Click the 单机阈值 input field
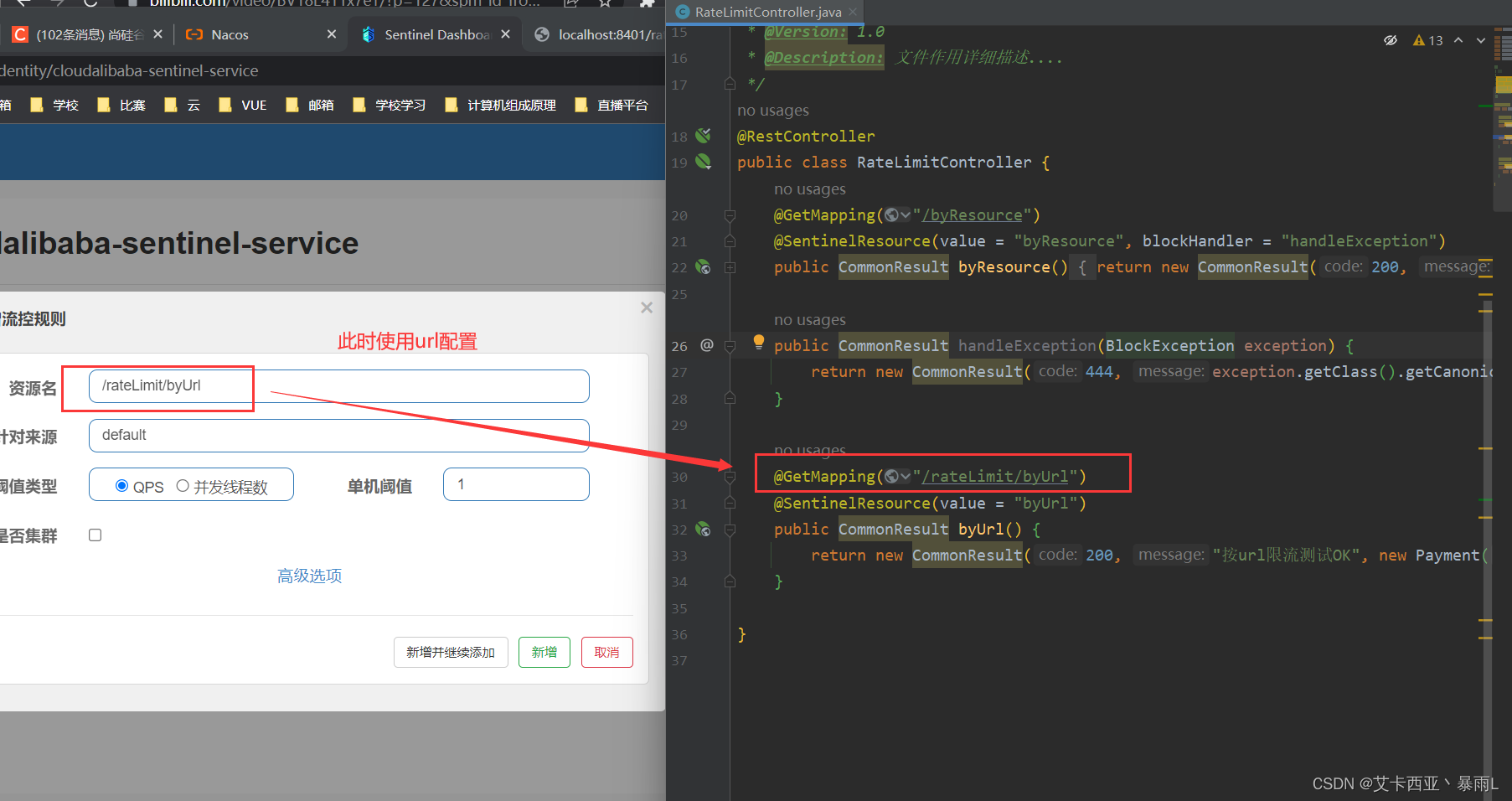1512x801 pixels. tap(516, 484)
